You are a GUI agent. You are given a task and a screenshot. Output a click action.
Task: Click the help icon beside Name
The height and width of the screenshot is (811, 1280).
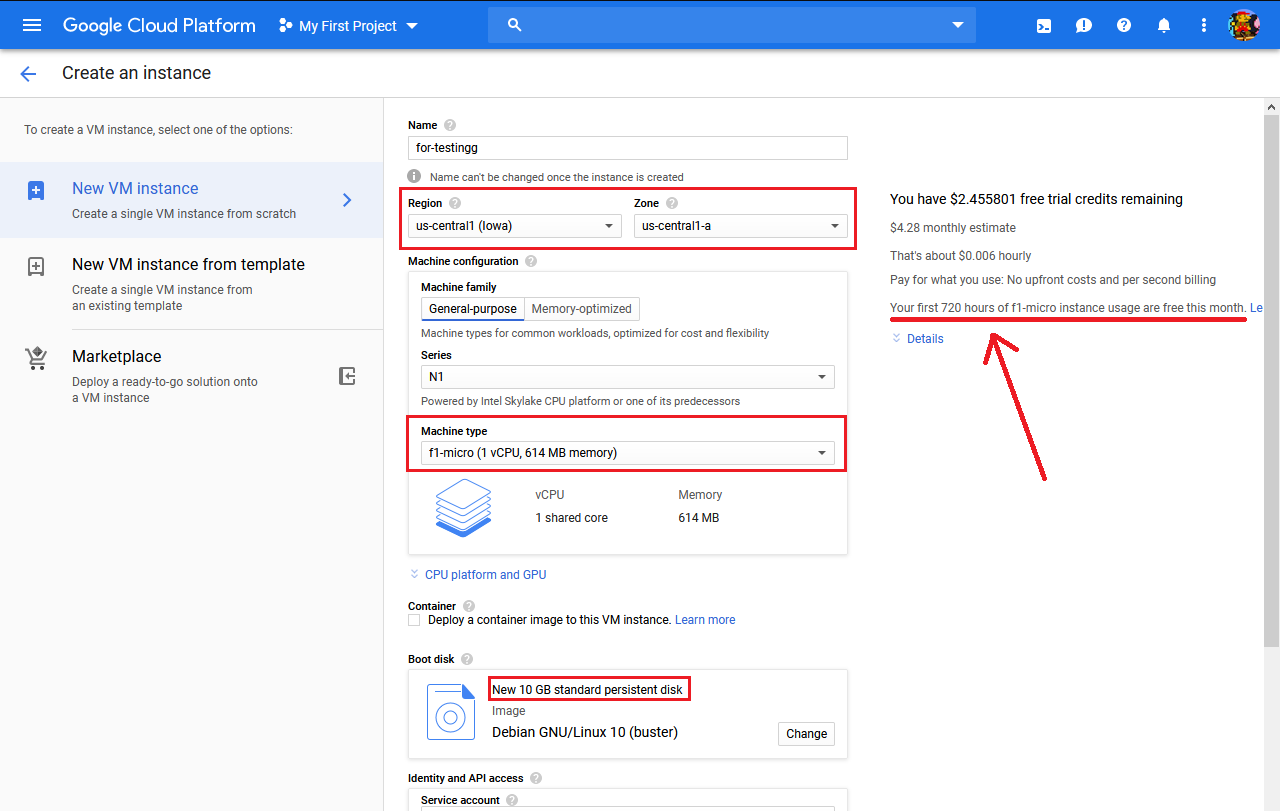(450, 125)
